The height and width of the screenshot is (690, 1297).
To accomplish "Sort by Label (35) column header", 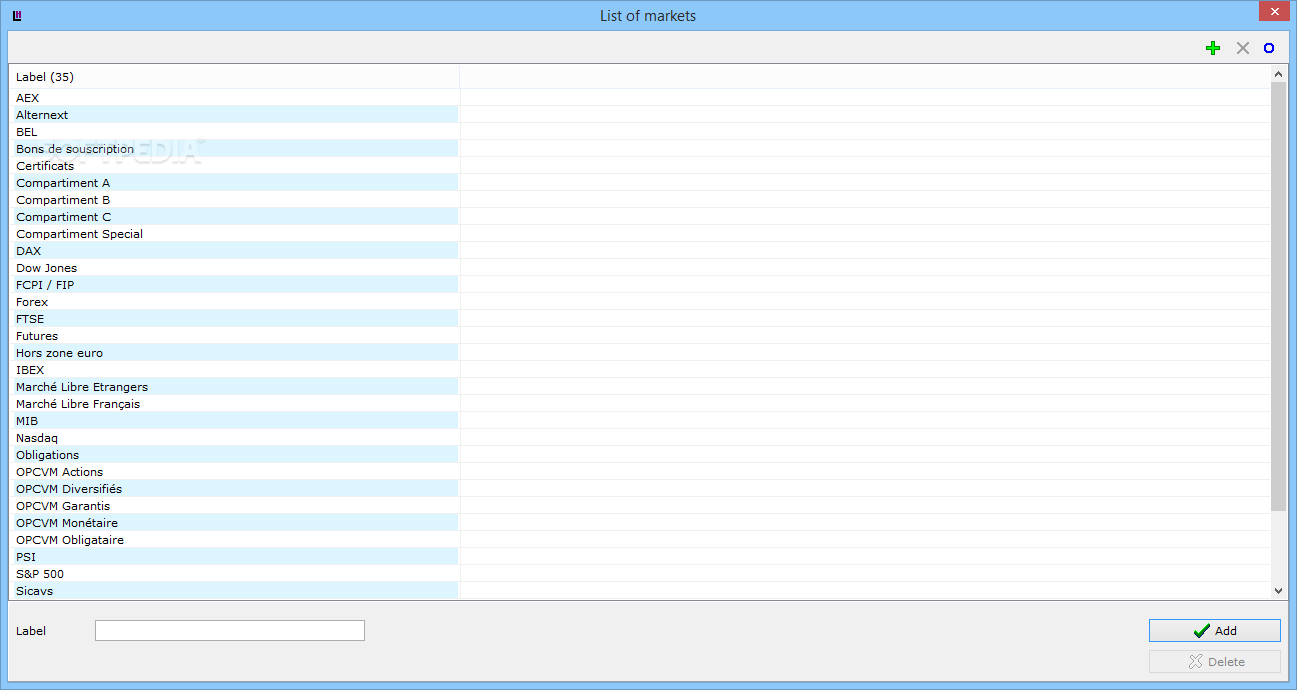I will 234,77.
